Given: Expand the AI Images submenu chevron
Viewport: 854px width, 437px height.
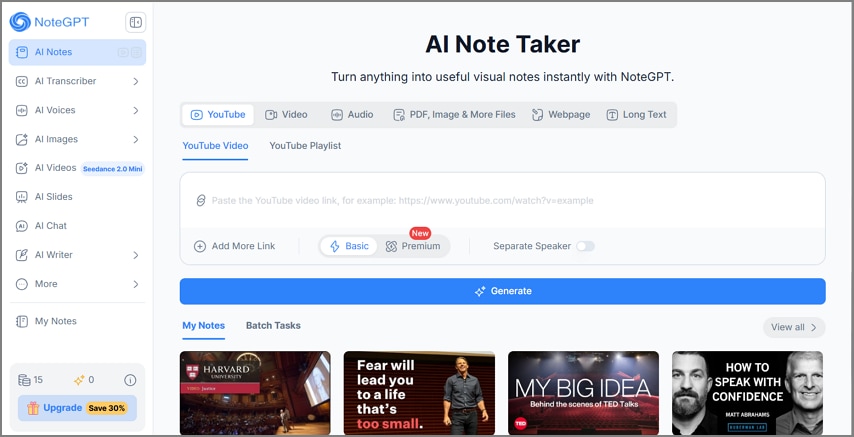Looking at the screenshot, I should tap(136, 139).
